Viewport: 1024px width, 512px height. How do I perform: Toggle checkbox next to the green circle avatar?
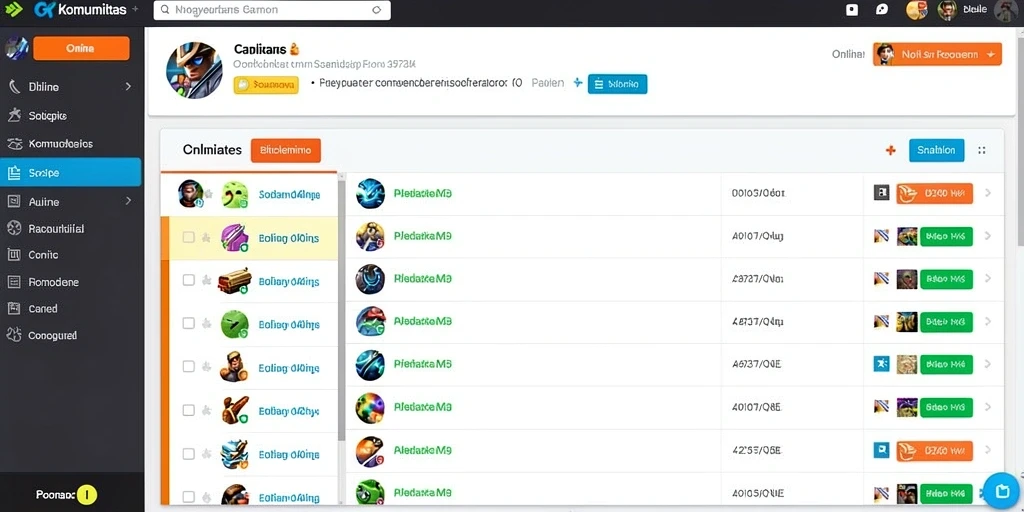pyautogui.click(x=188, y=323)
